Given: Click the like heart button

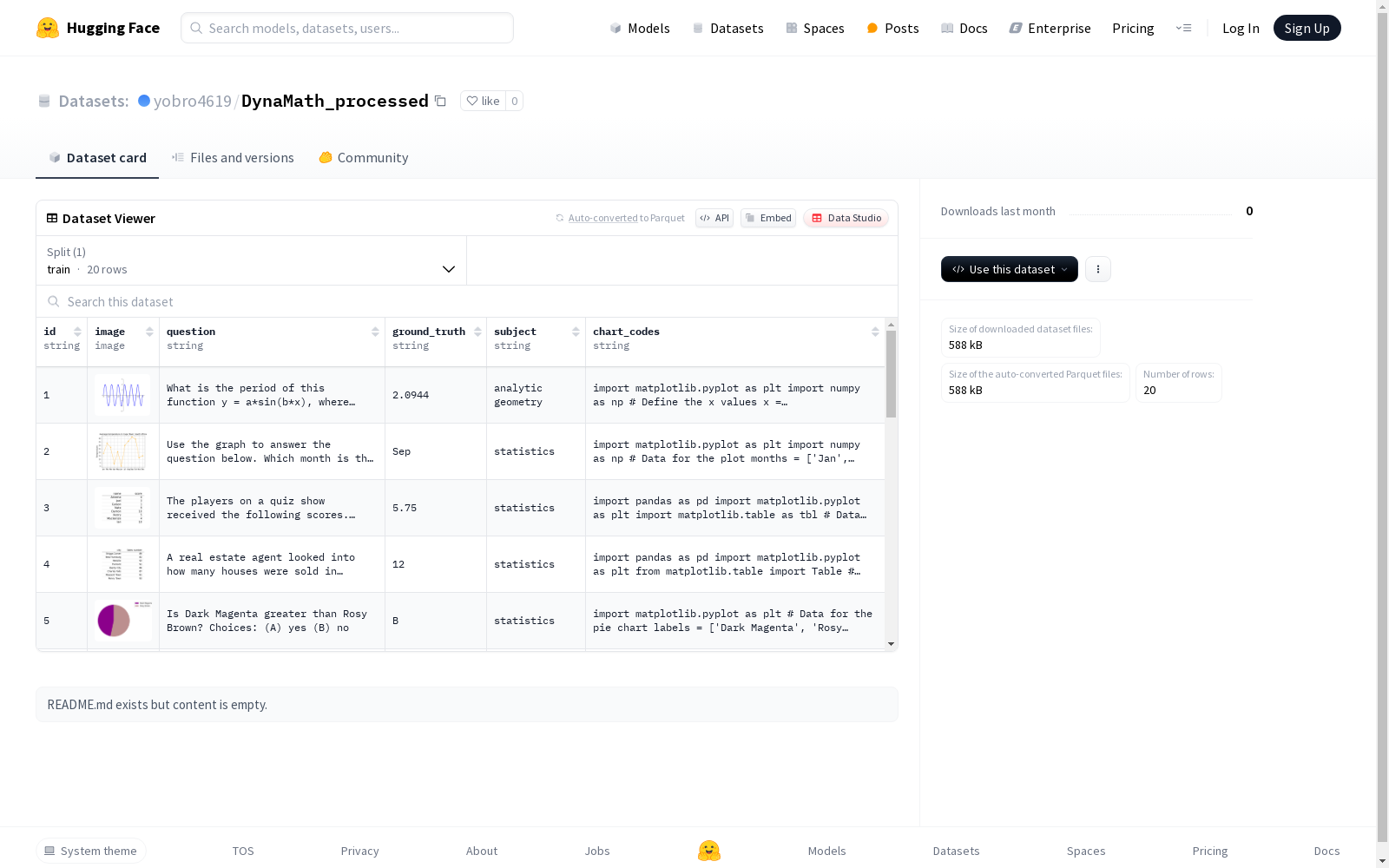Looking at the screenshot, I should point(483,101).
